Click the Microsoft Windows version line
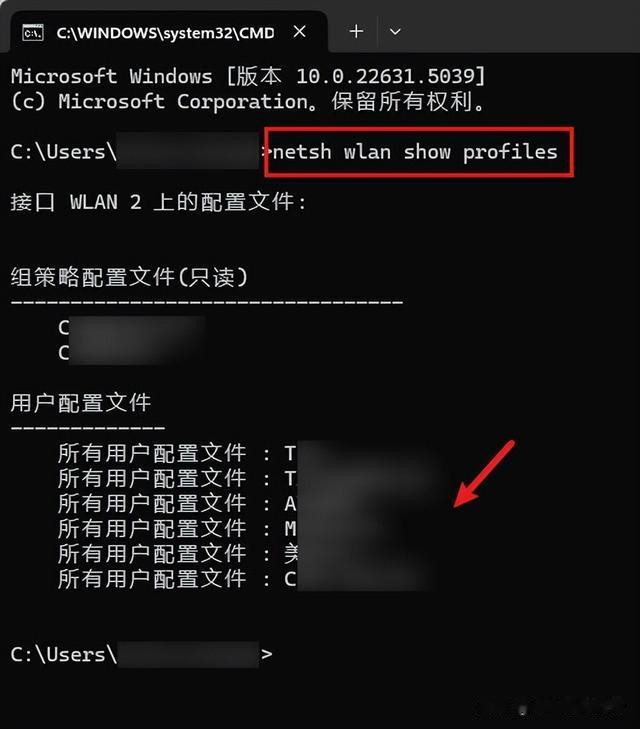The image size is (640, 729). (248, 76)
